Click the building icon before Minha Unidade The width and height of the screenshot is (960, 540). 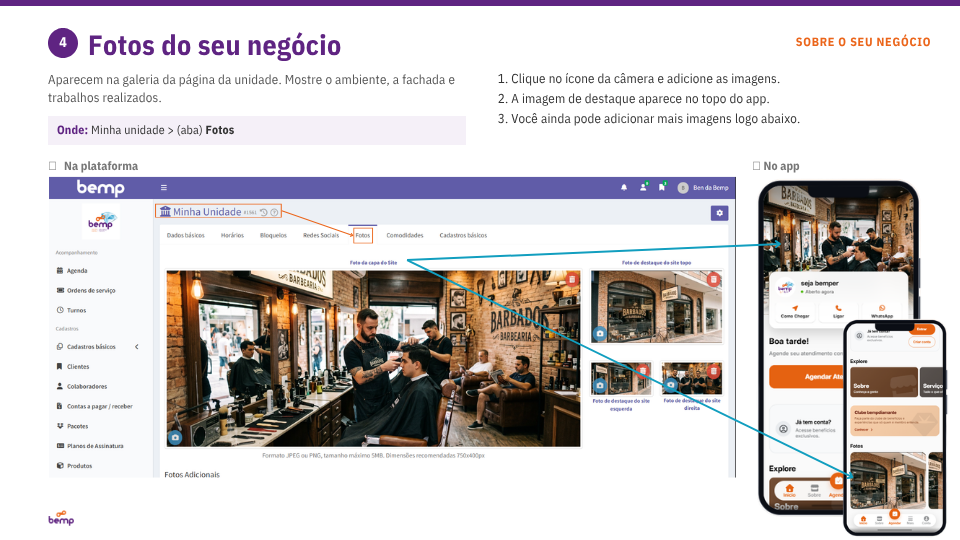point(165,211)
